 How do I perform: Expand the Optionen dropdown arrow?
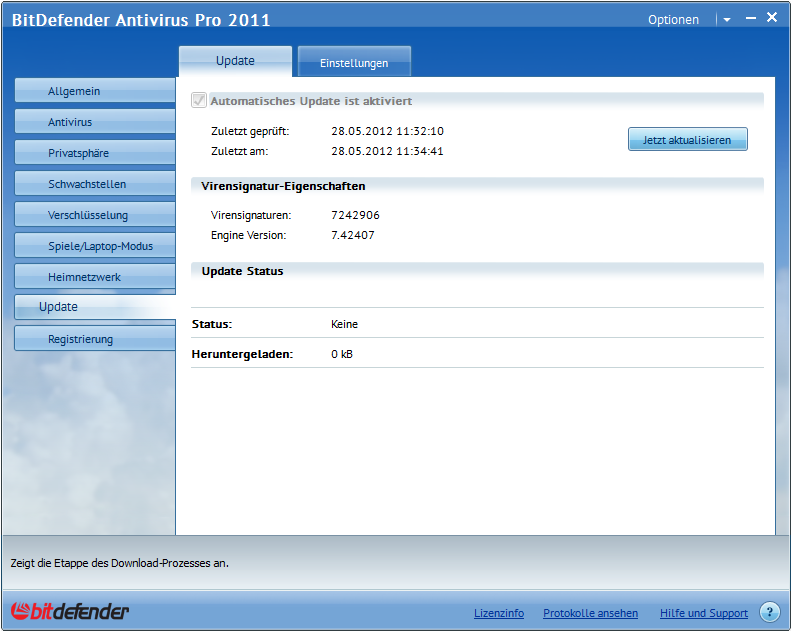(x=727, y=20)
